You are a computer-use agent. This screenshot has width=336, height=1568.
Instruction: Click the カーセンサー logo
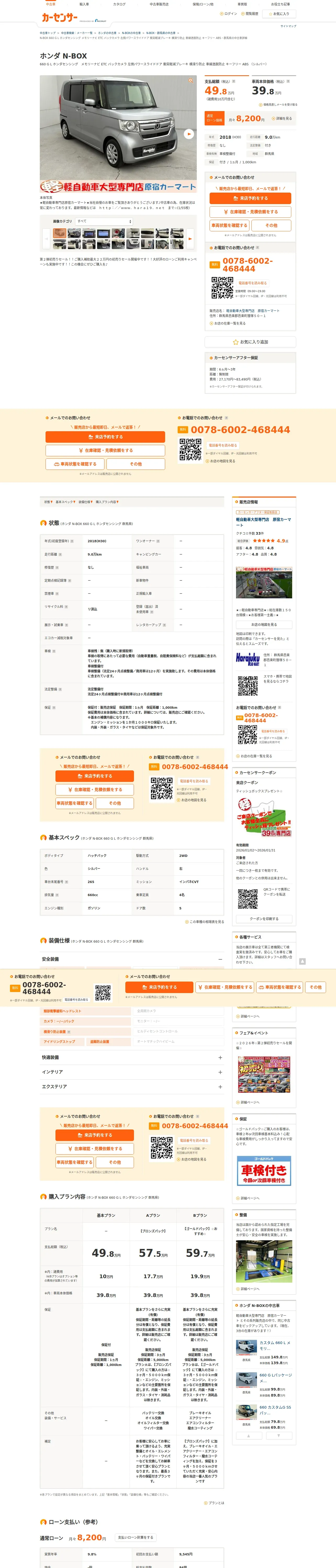(60, 18)
